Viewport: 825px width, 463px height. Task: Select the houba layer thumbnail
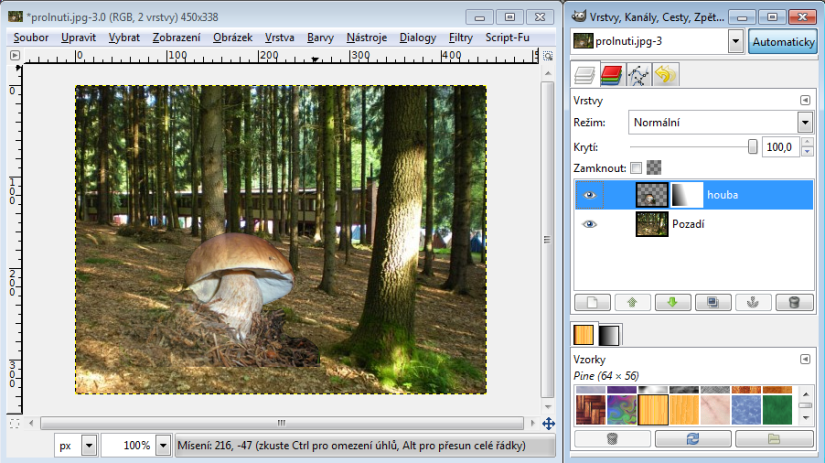point(652,195)
